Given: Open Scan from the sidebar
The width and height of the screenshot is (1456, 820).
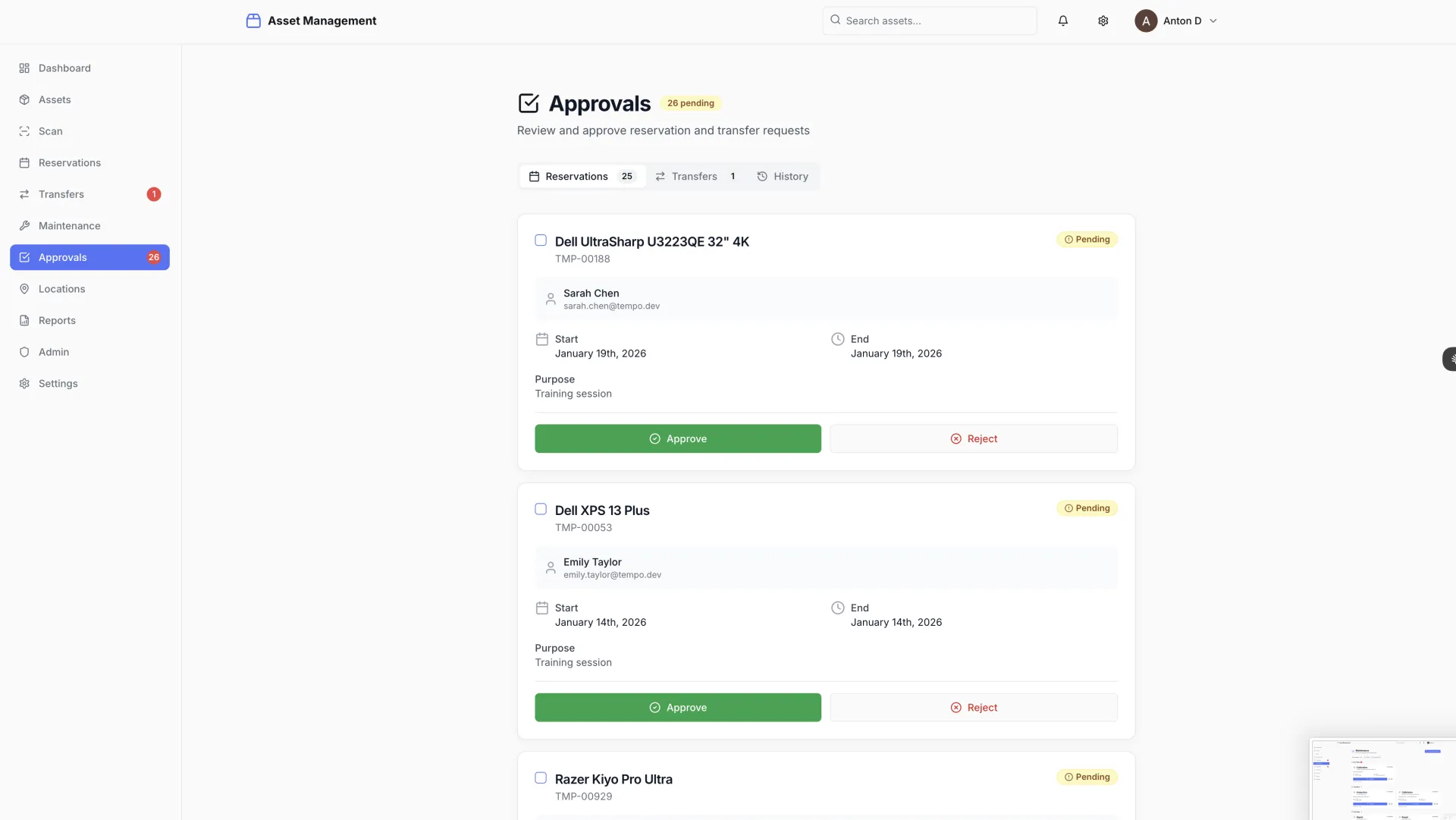Looking at the screenshot, I should point(51,131).
